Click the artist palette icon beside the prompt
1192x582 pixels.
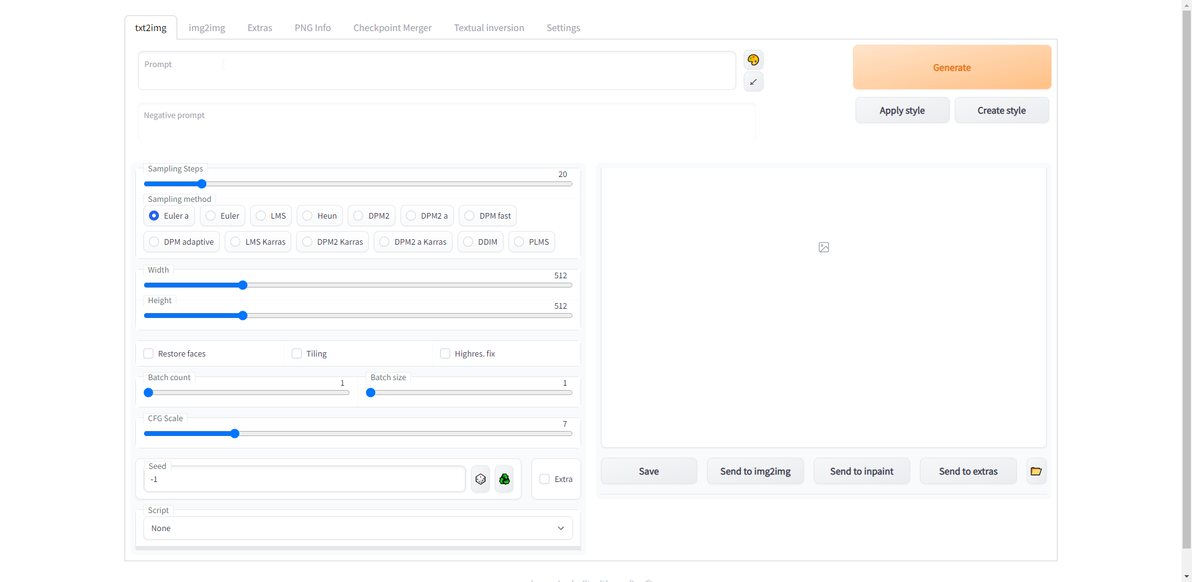point(753,60)
